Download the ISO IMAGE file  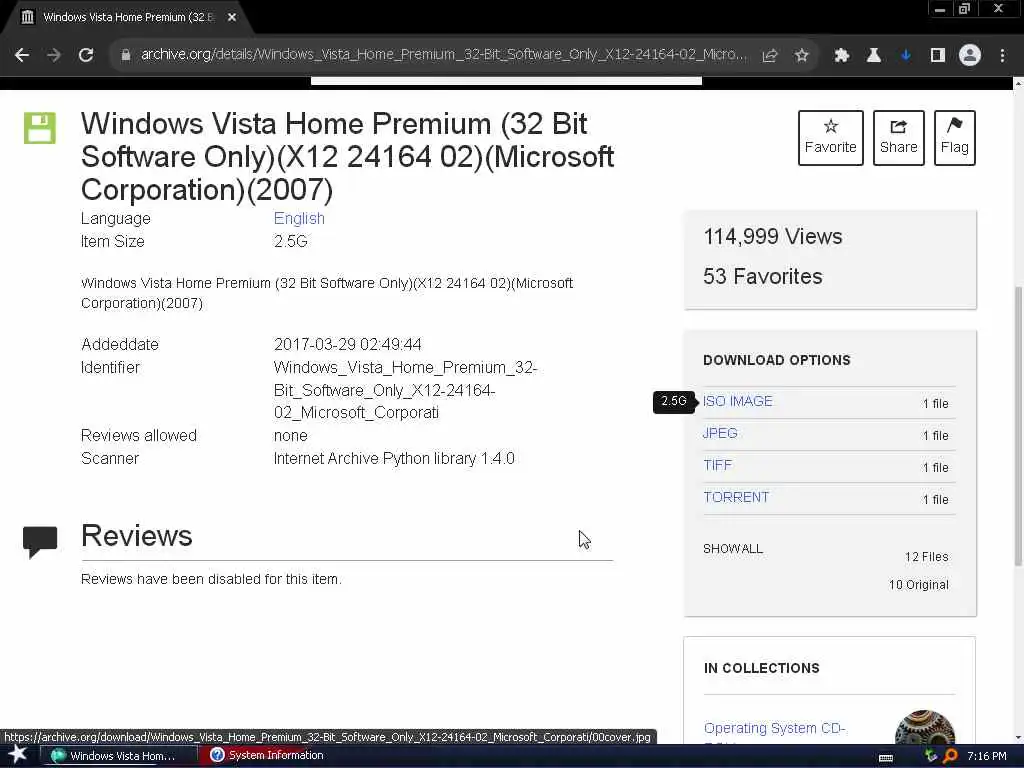click(737, 401)
